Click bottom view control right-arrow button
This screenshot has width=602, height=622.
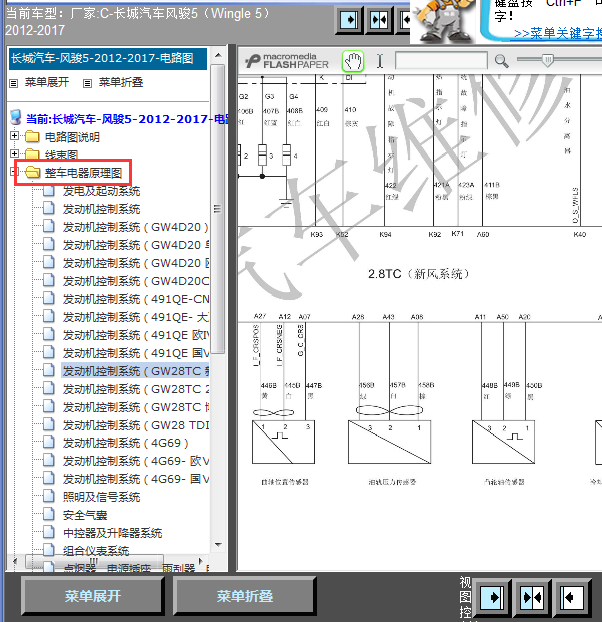point(492,597)
